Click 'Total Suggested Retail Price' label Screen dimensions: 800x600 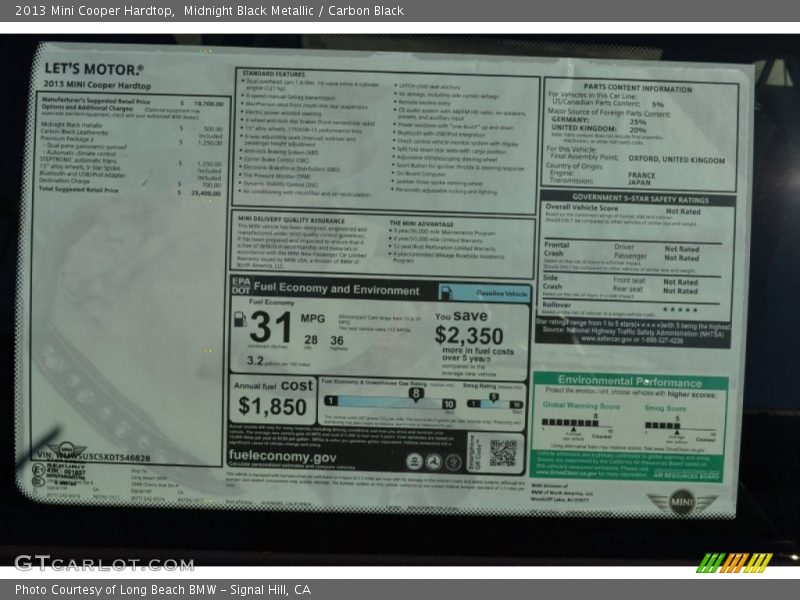[79, 189]
